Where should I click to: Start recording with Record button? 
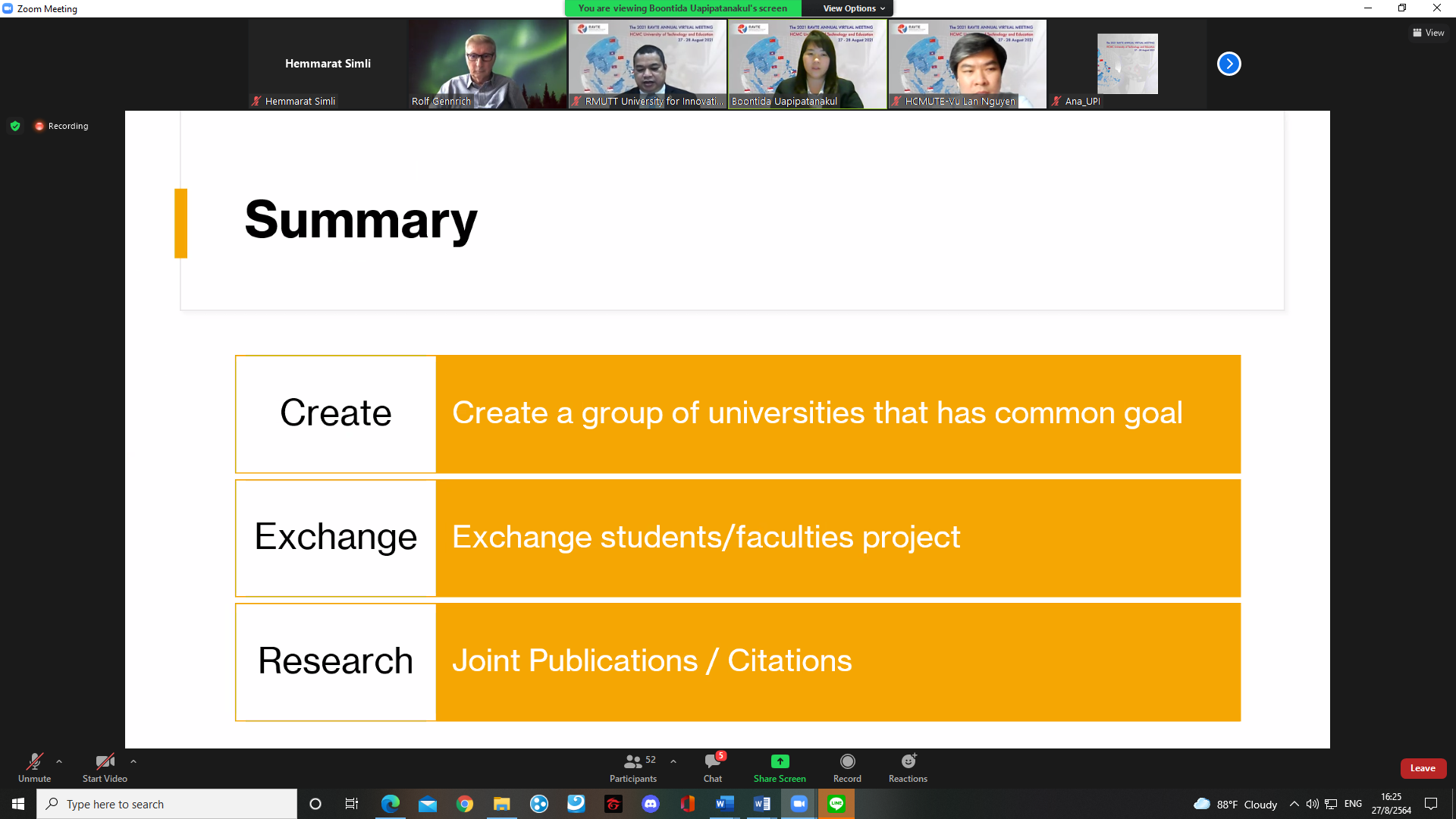pyautogui.click(x=847, y=767)
